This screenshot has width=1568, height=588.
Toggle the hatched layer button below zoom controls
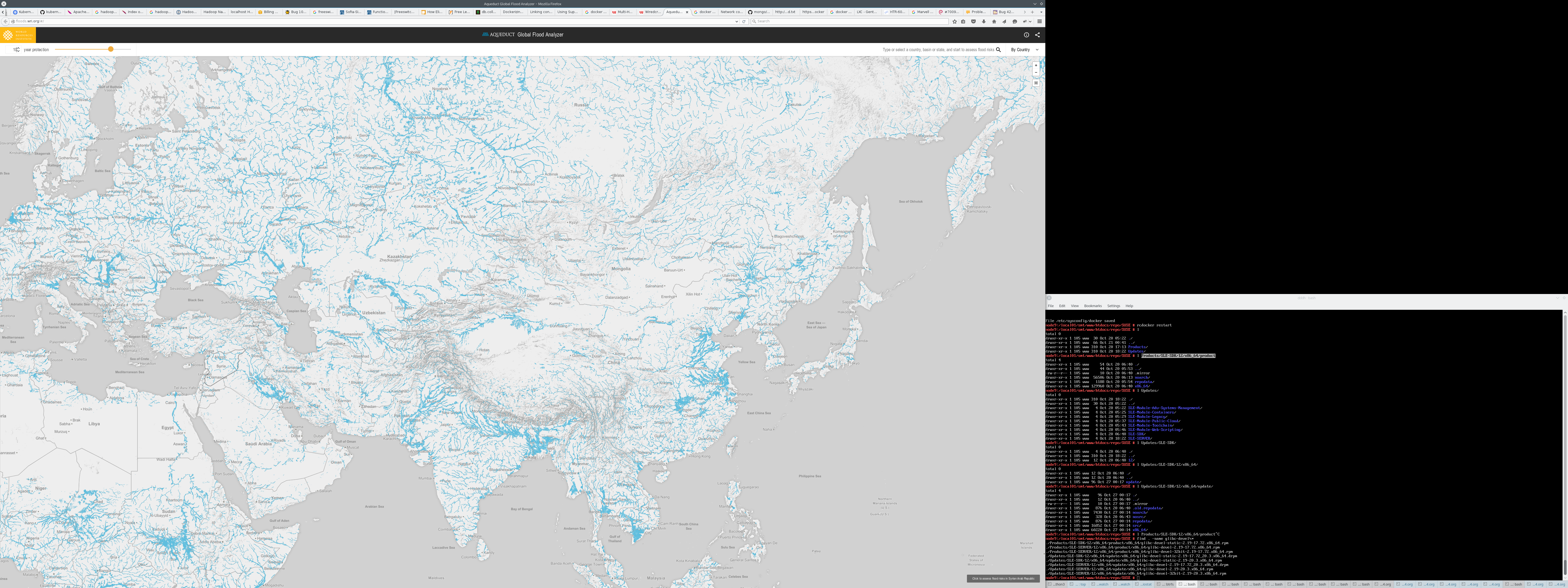click(x=1036, y=83)
